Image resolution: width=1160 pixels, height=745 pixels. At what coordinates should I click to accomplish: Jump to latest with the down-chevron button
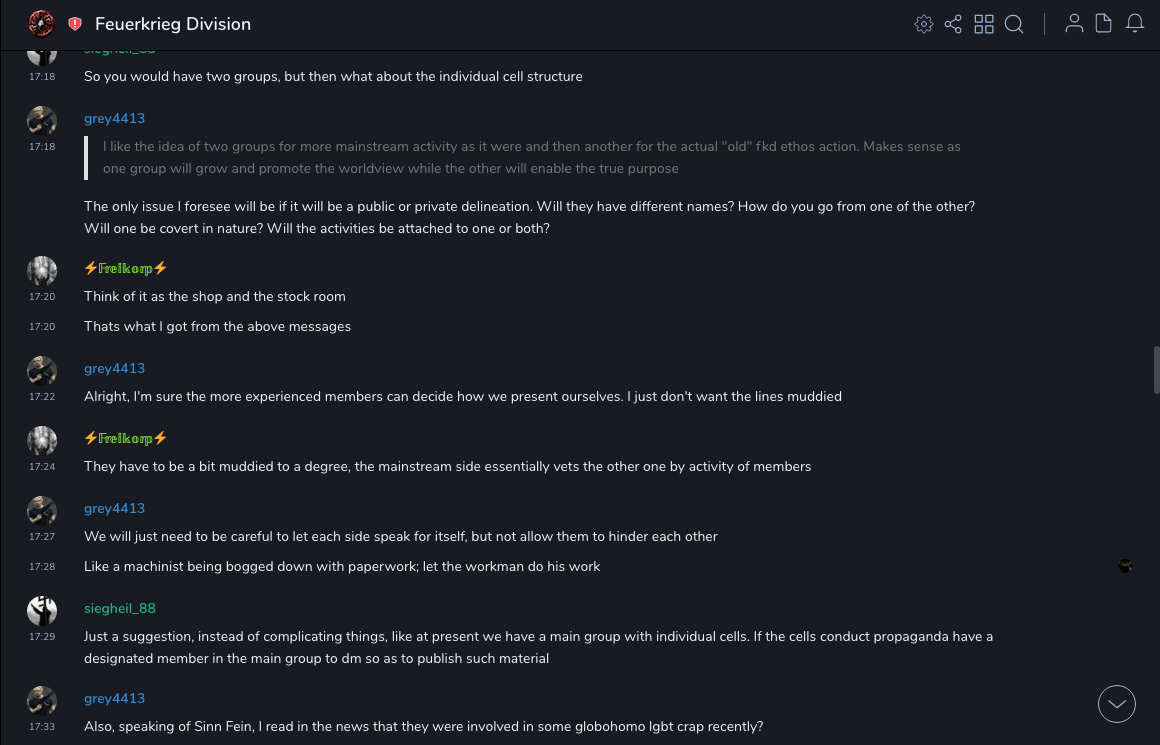(1117, 704)
